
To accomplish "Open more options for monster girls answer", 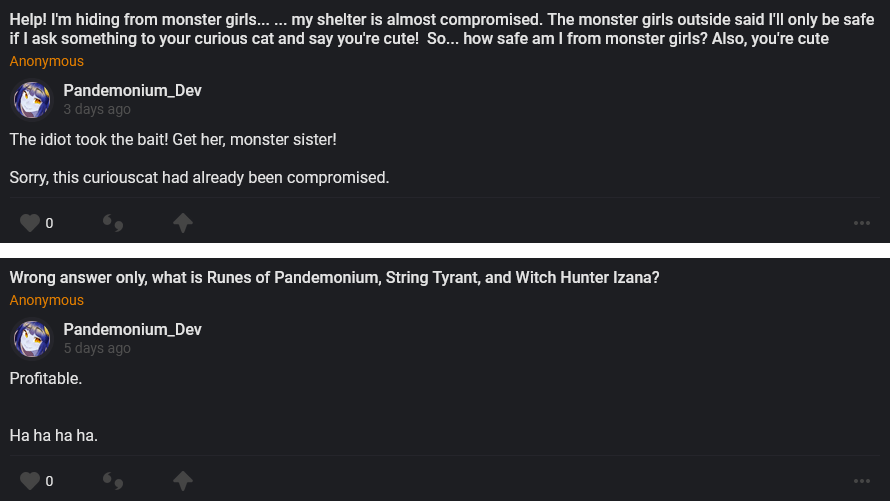I will (862, 223).
